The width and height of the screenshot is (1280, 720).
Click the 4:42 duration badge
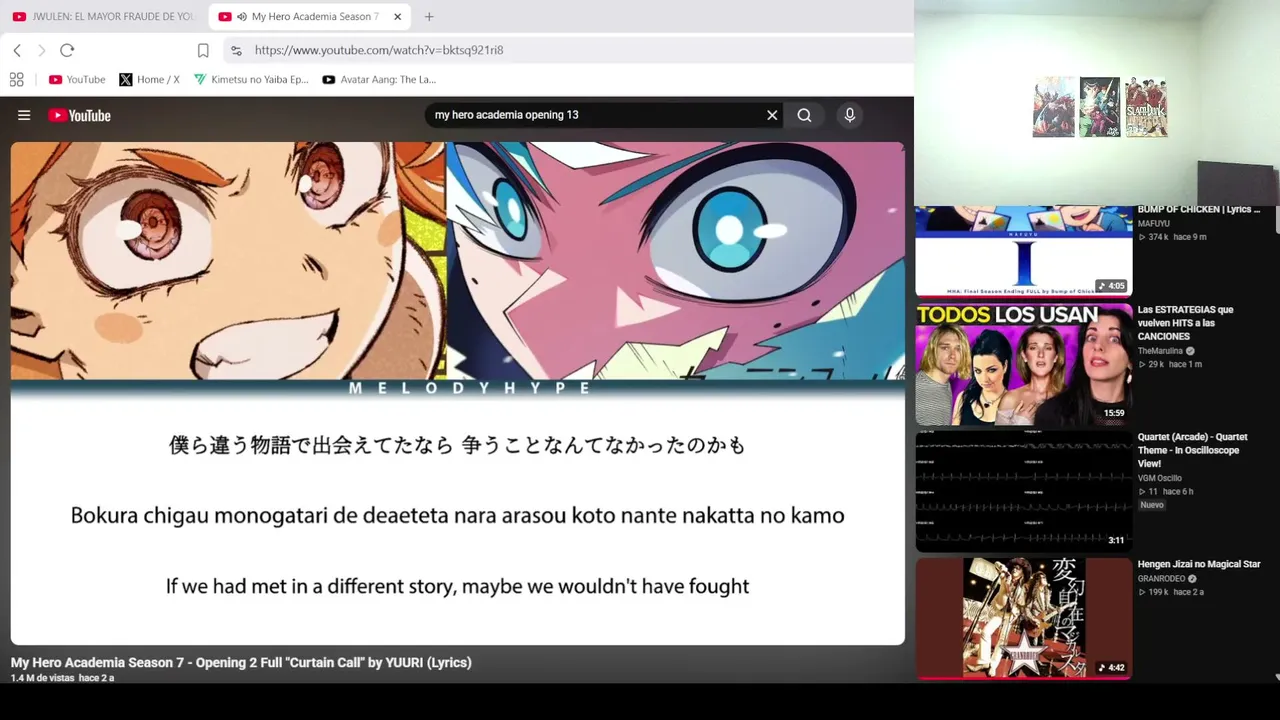coord(1111,667)
